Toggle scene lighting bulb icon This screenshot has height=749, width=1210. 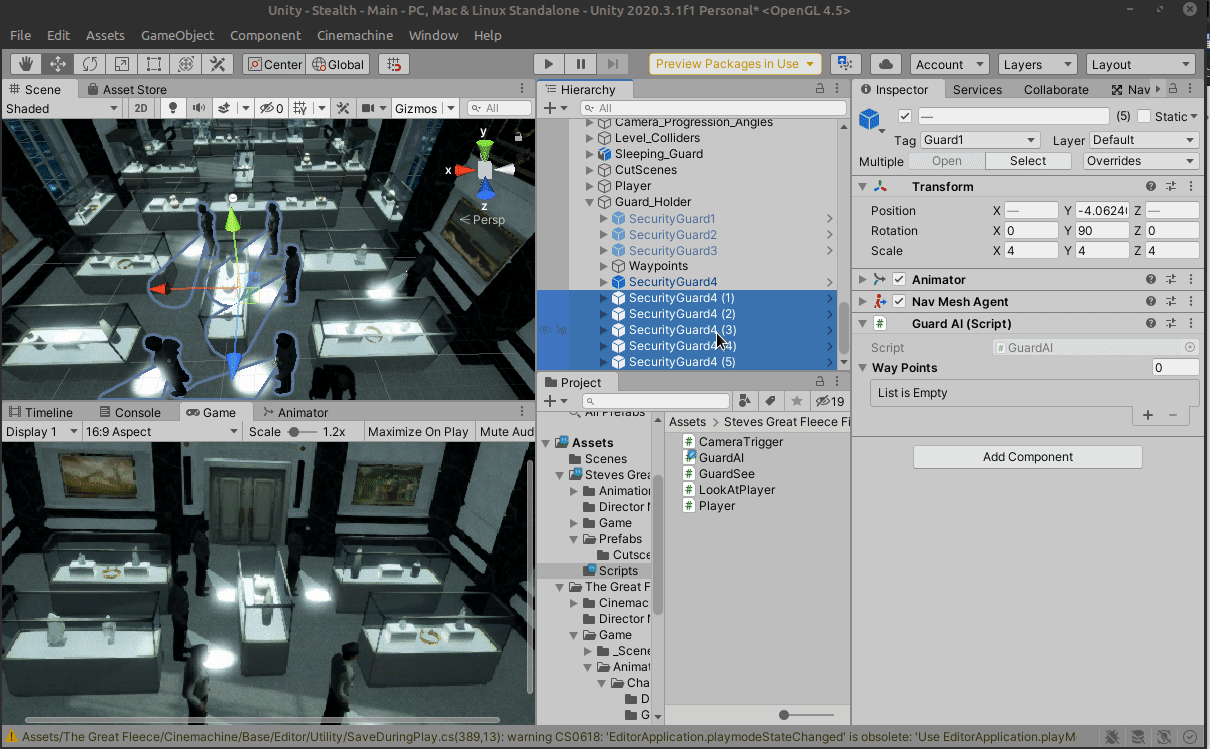pos(173,108)
